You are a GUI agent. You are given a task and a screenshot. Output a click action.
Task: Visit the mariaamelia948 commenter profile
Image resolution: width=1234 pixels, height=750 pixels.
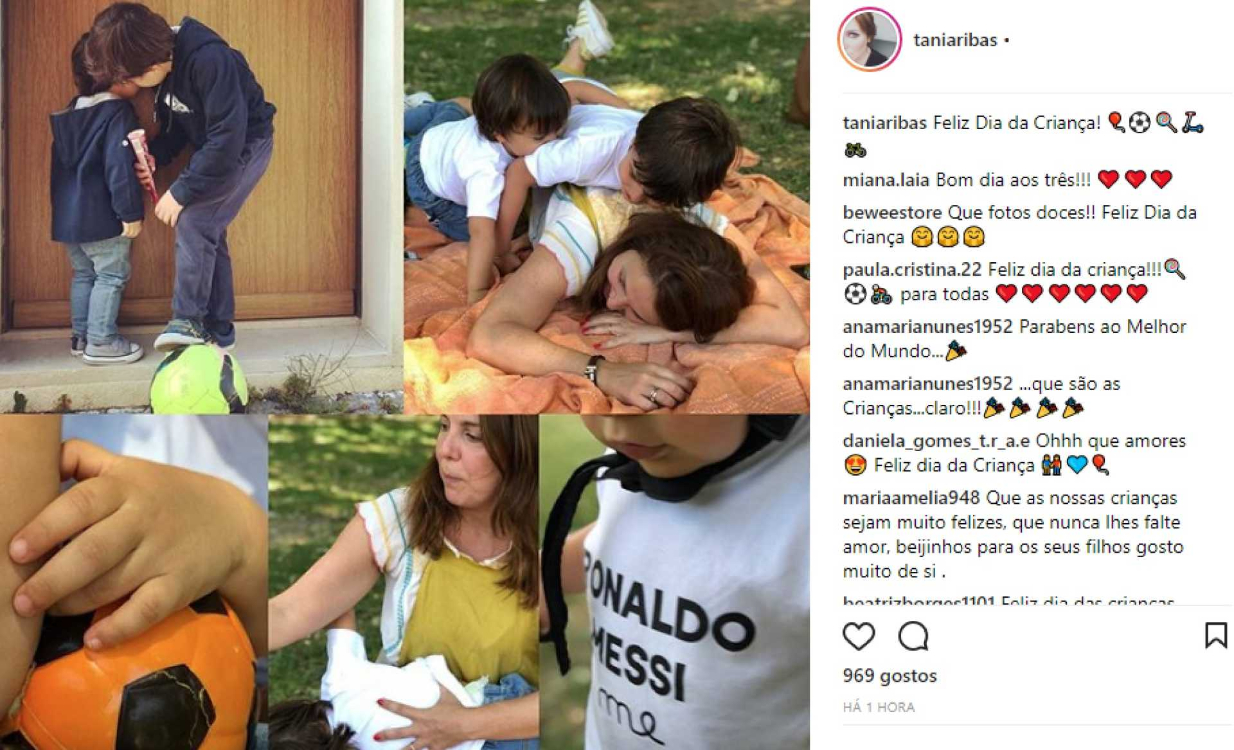coord(912,498)
